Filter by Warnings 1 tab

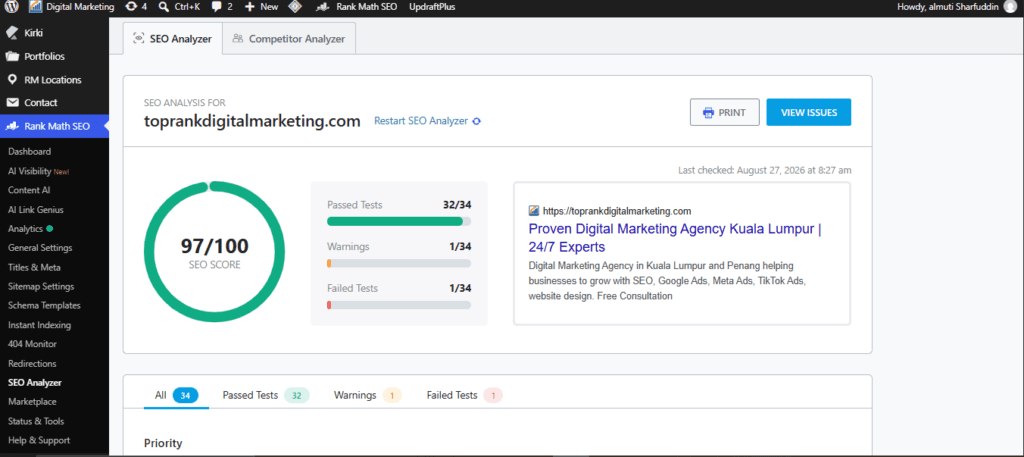coord(368,395)
